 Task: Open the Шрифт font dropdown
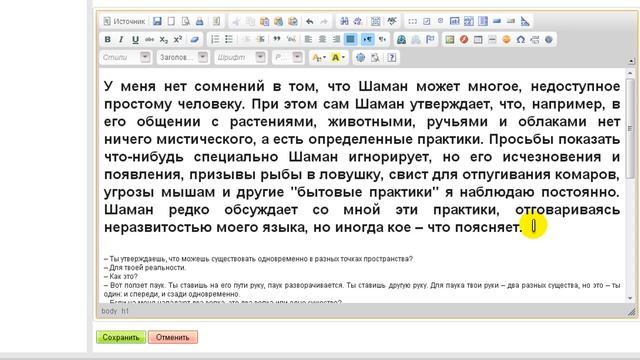pos(241,58)
